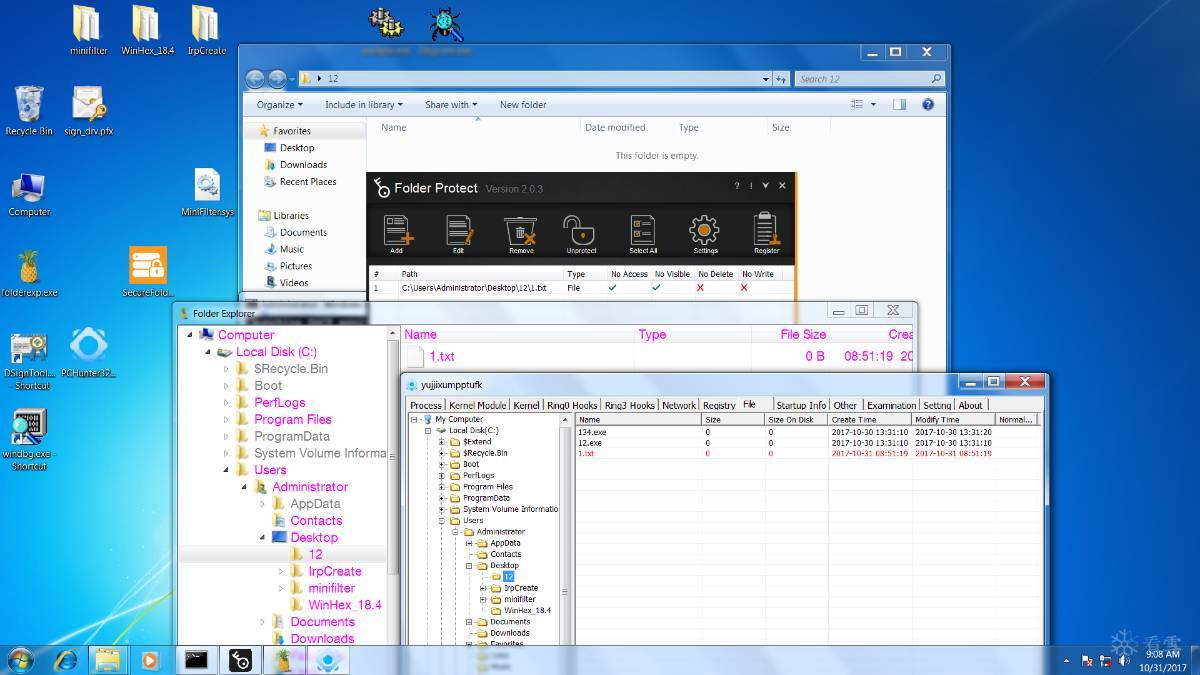This screenshot has width=1200, height=675.
Task: Switch to the Network tab in PCHunter
Action: click(679, 405)
